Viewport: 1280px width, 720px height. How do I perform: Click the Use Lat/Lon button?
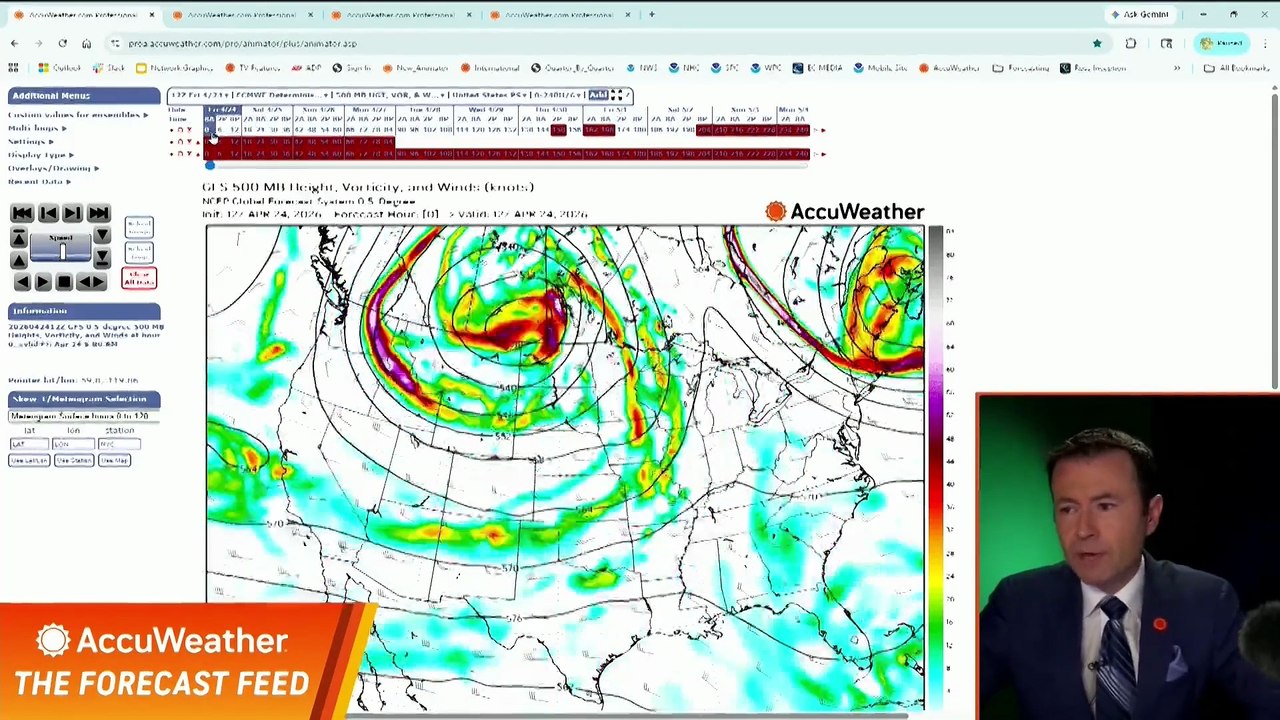pos(29,460)
